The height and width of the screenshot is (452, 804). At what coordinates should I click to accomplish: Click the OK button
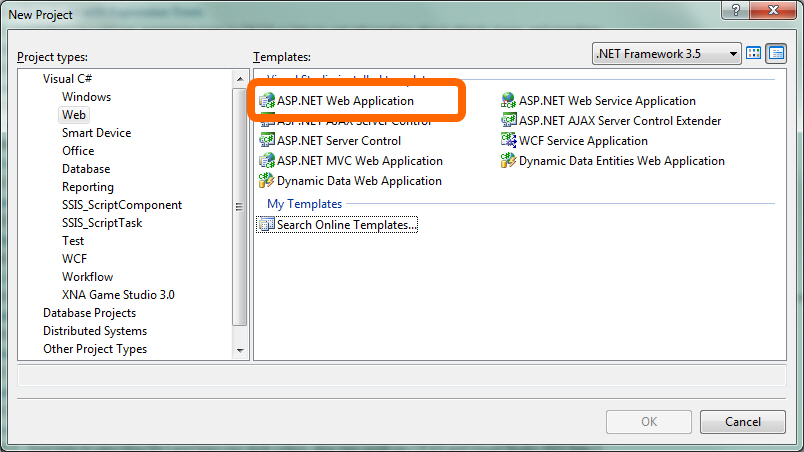pos(649,422)
